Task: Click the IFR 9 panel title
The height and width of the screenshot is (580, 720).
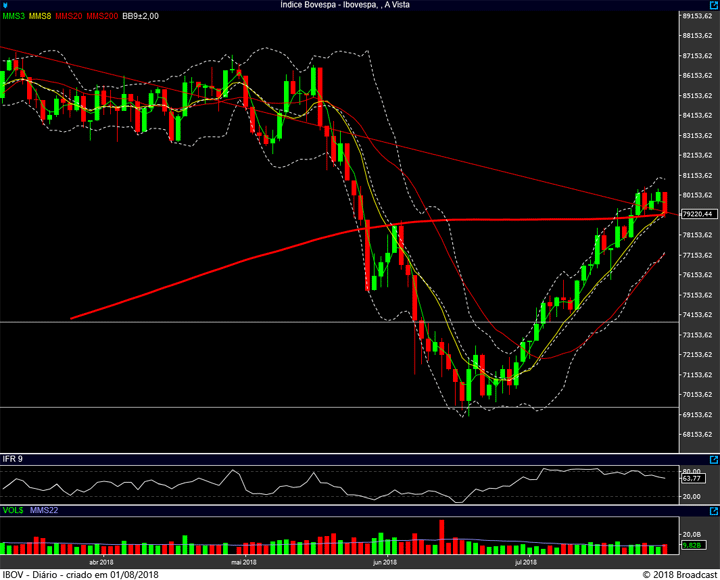Action: pos(13,459)
